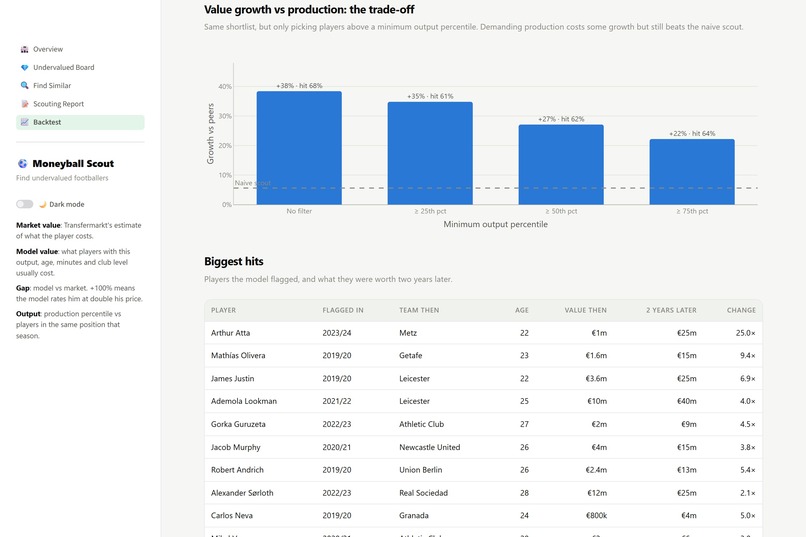Click the ≥ 50th pct bar

pyautogui.click(x=561, y=164)
